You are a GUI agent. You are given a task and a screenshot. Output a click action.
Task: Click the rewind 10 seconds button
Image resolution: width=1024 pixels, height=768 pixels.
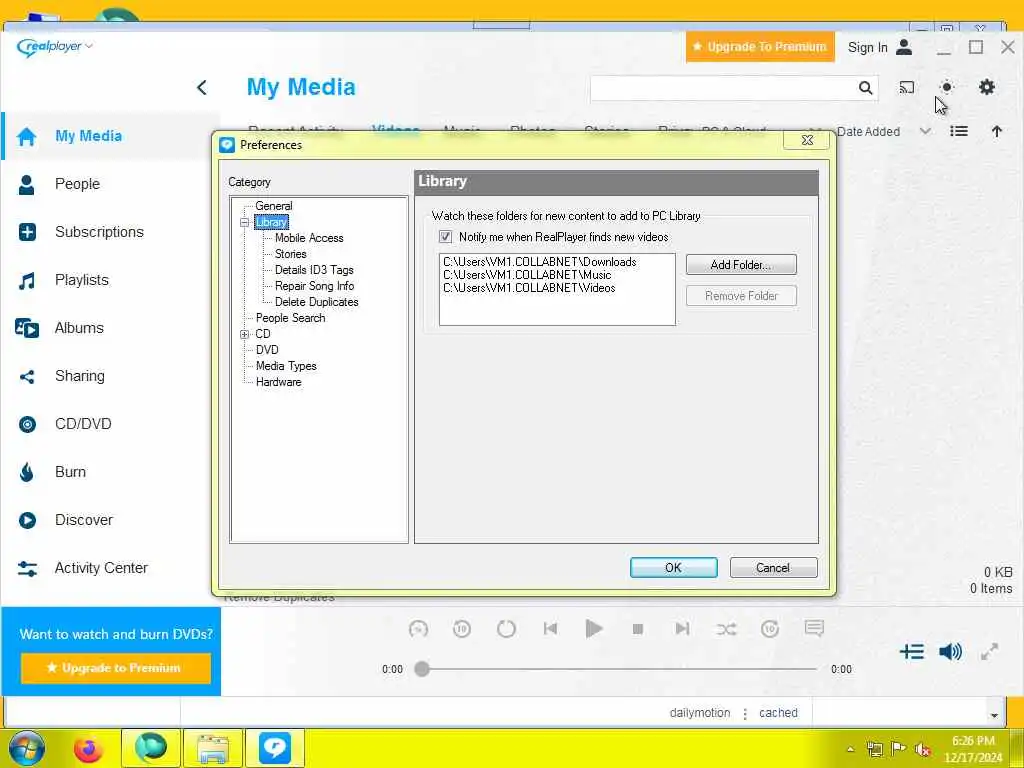coord(462,629)
